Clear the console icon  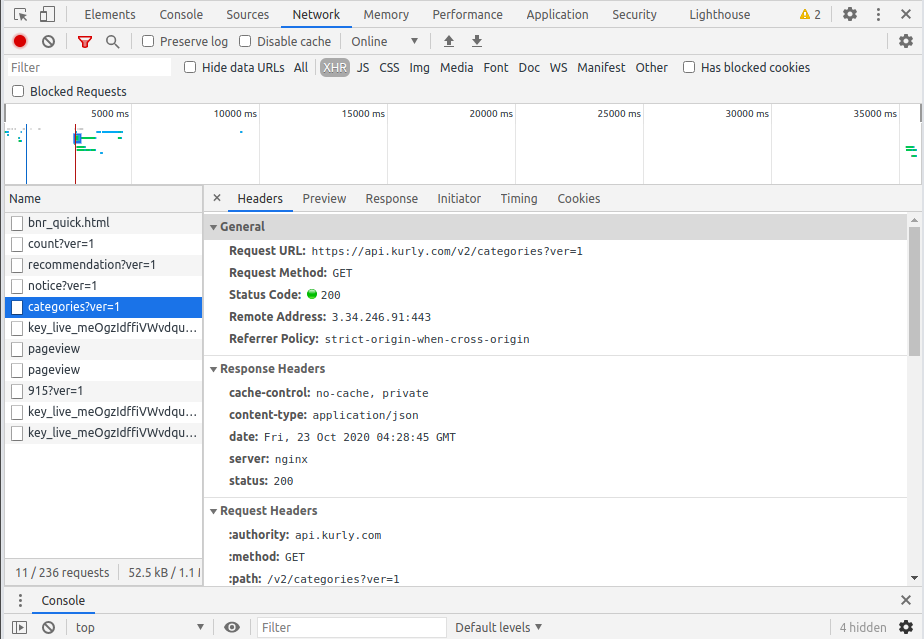(48, 628)
